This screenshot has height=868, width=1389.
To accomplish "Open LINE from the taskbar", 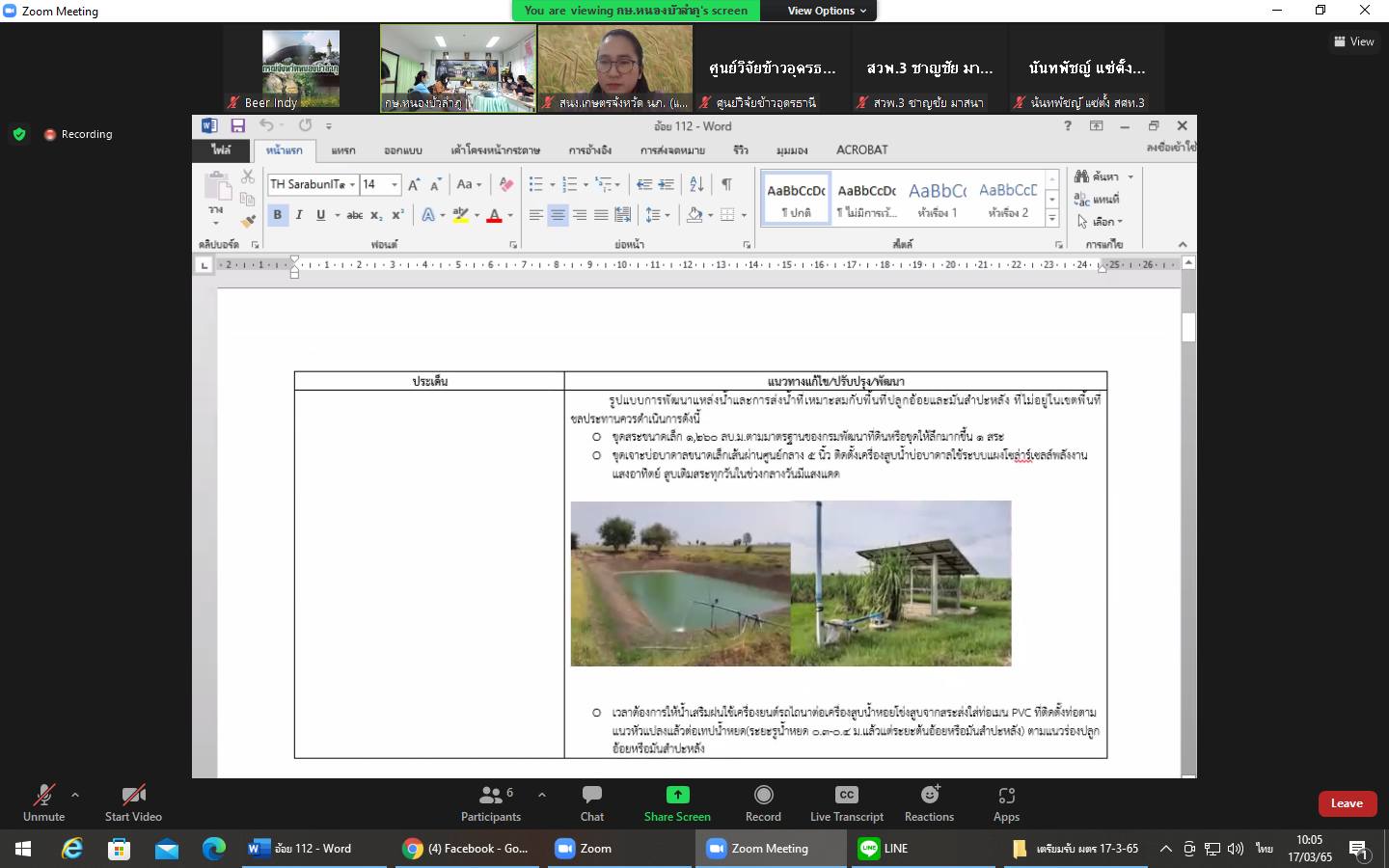I will click(x=883, y=849).
